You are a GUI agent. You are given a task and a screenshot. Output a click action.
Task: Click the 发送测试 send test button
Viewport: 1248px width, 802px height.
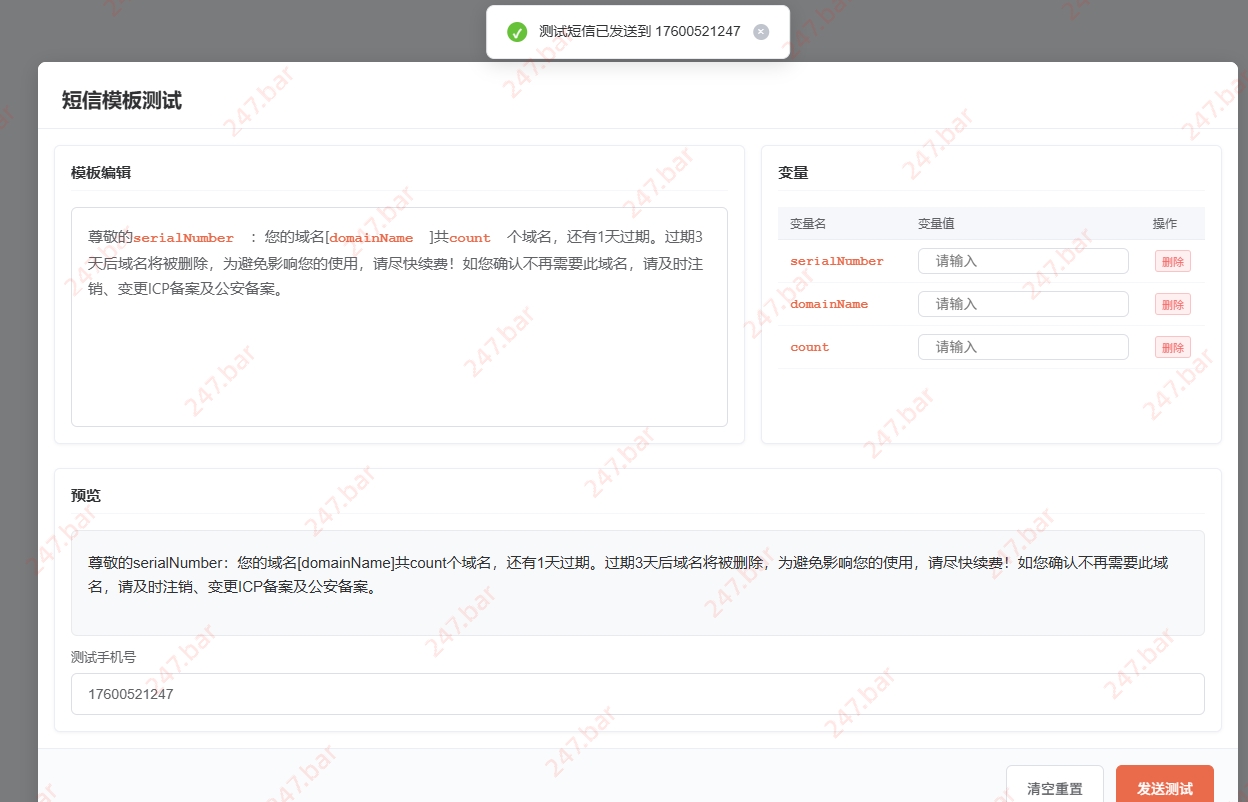(1164, 788)
